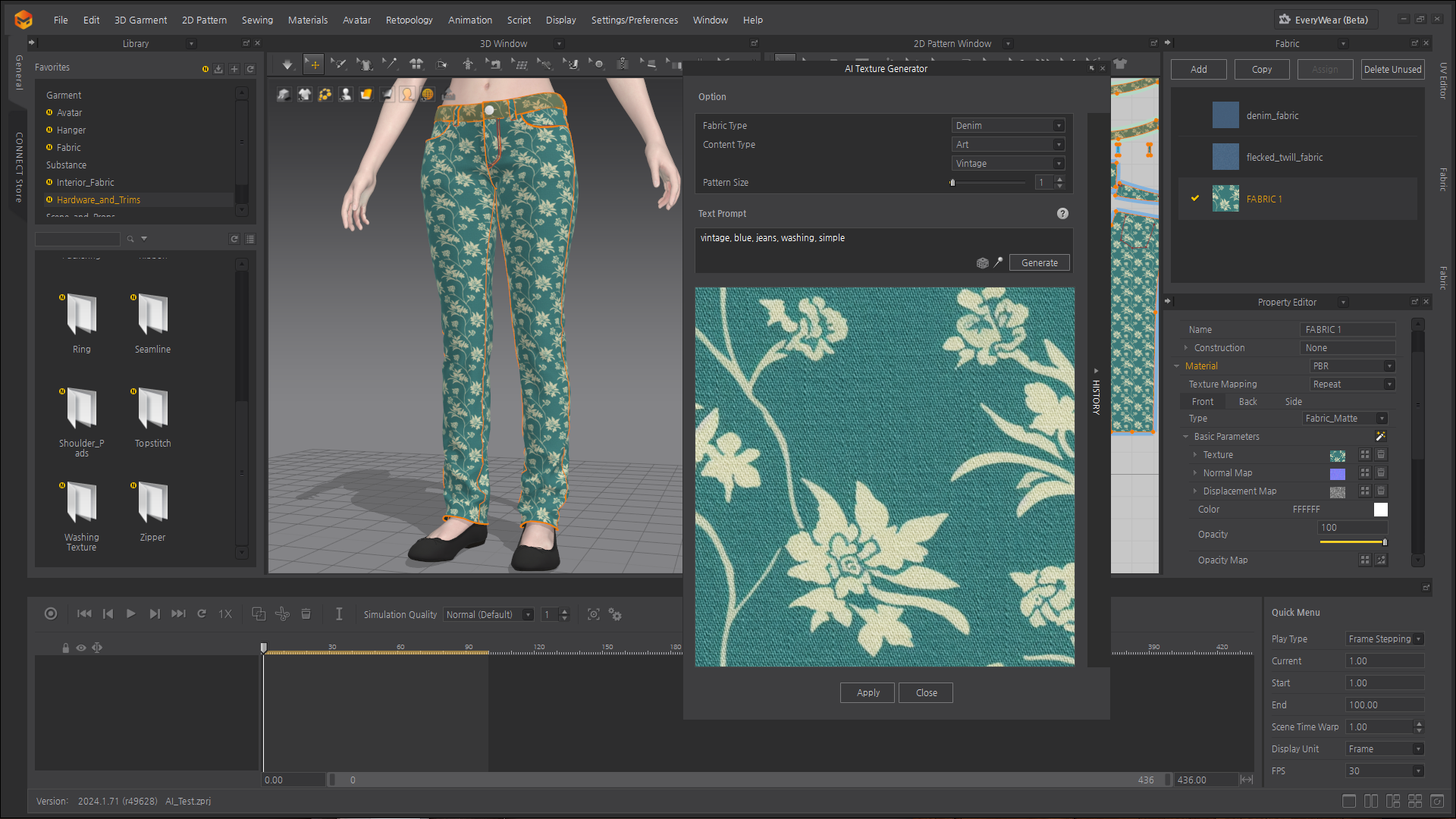Image resolution: width=1456 pixels, height=819 pixels.
Task: Click the Simulate down-arrow tool icon
Action: [x=287, y=64]
